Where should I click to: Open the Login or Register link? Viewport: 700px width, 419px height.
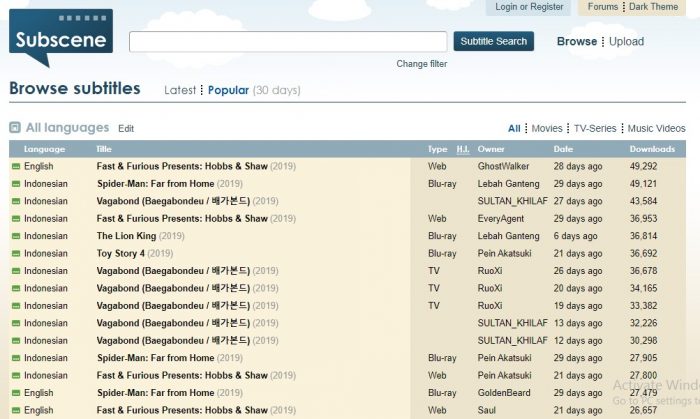529,7
